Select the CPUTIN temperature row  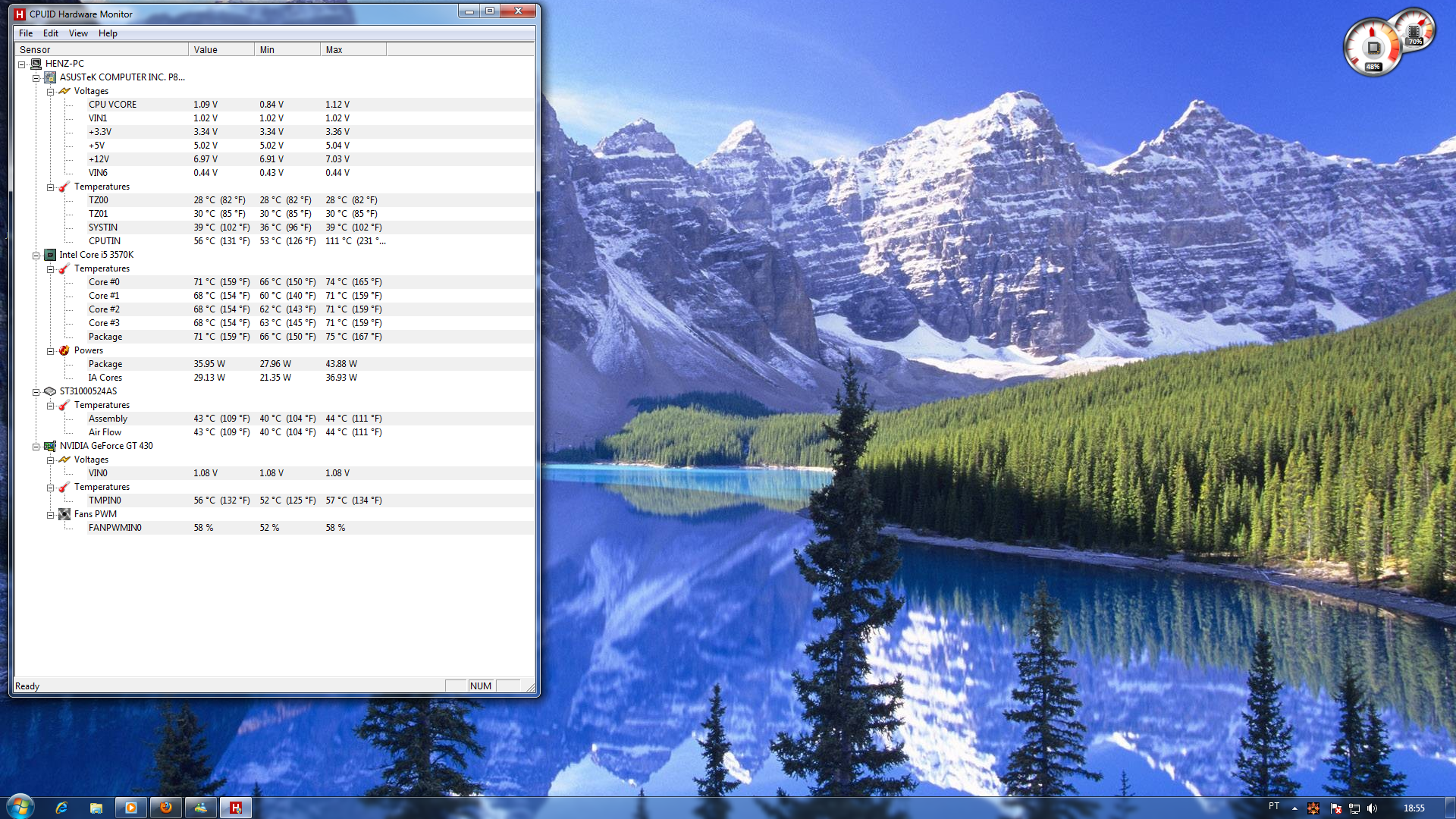(x=105, y=241)
